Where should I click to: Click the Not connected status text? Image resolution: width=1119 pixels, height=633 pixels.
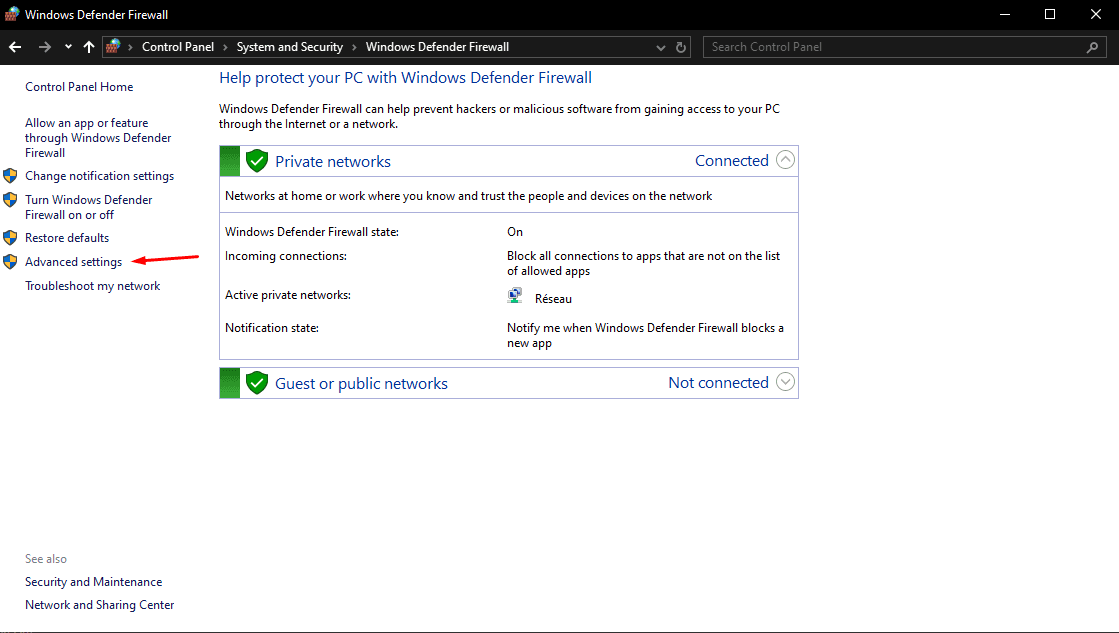point(718,383)
